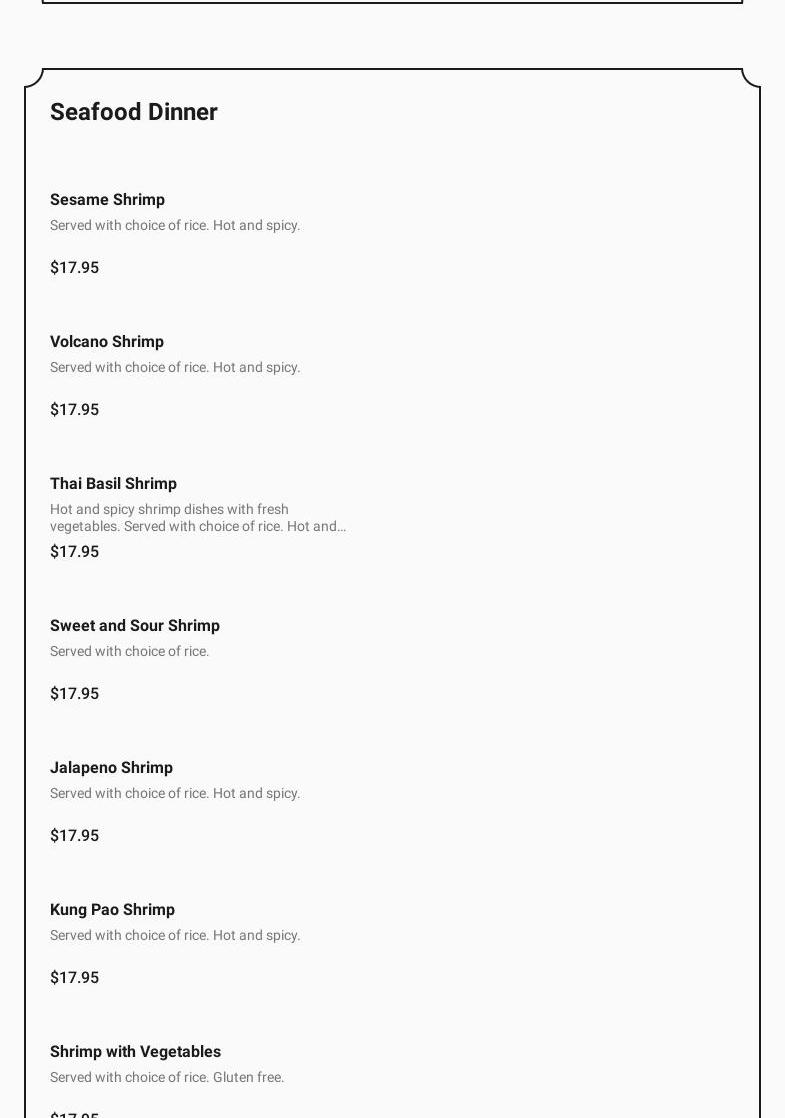The height and width of the screenshot is (1118, 785).
Task: Click description below Volcano Shrimp
Action: coord(175,368)
